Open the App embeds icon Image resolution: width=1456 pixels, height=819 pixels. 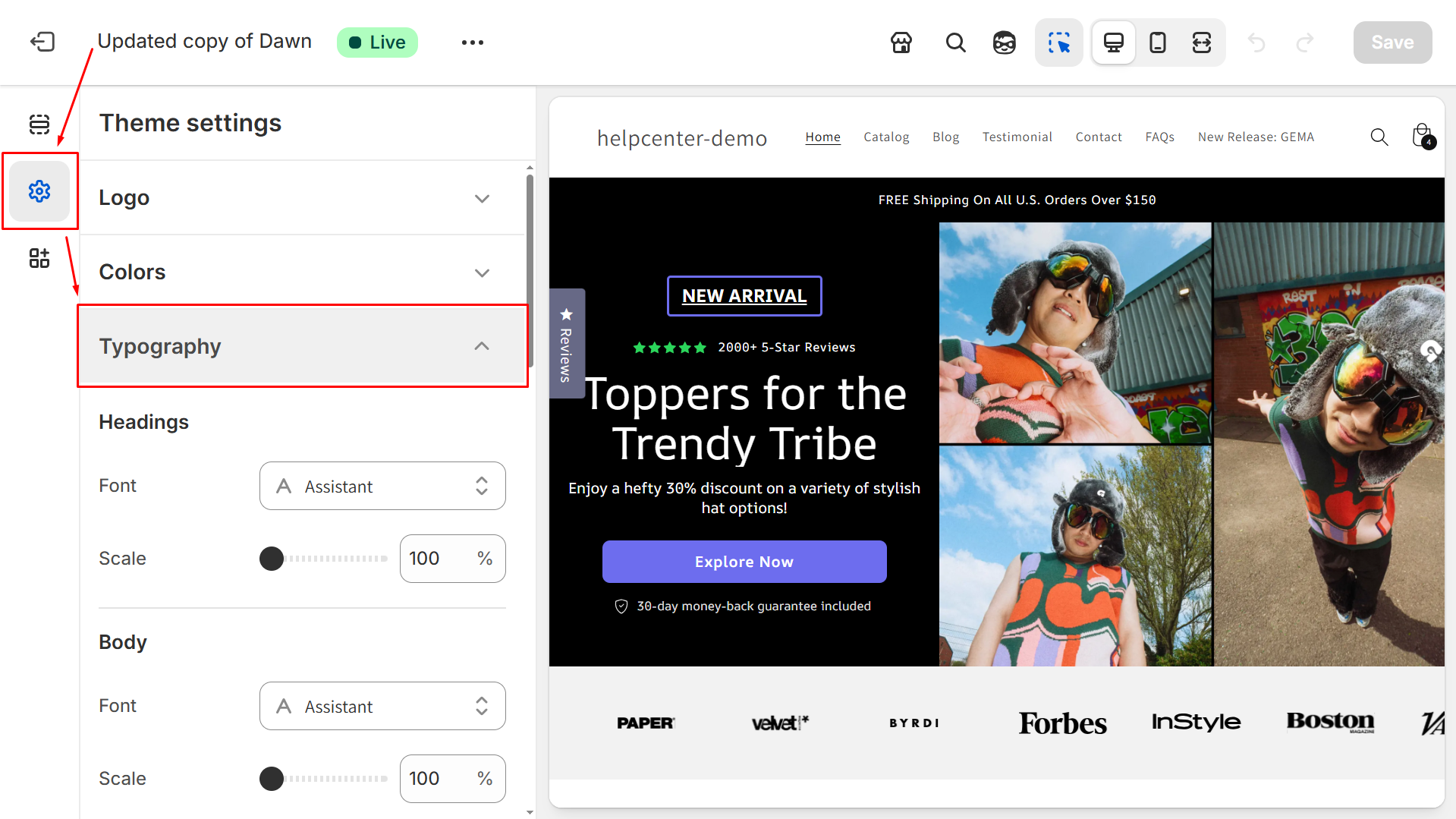pos(39,258)
